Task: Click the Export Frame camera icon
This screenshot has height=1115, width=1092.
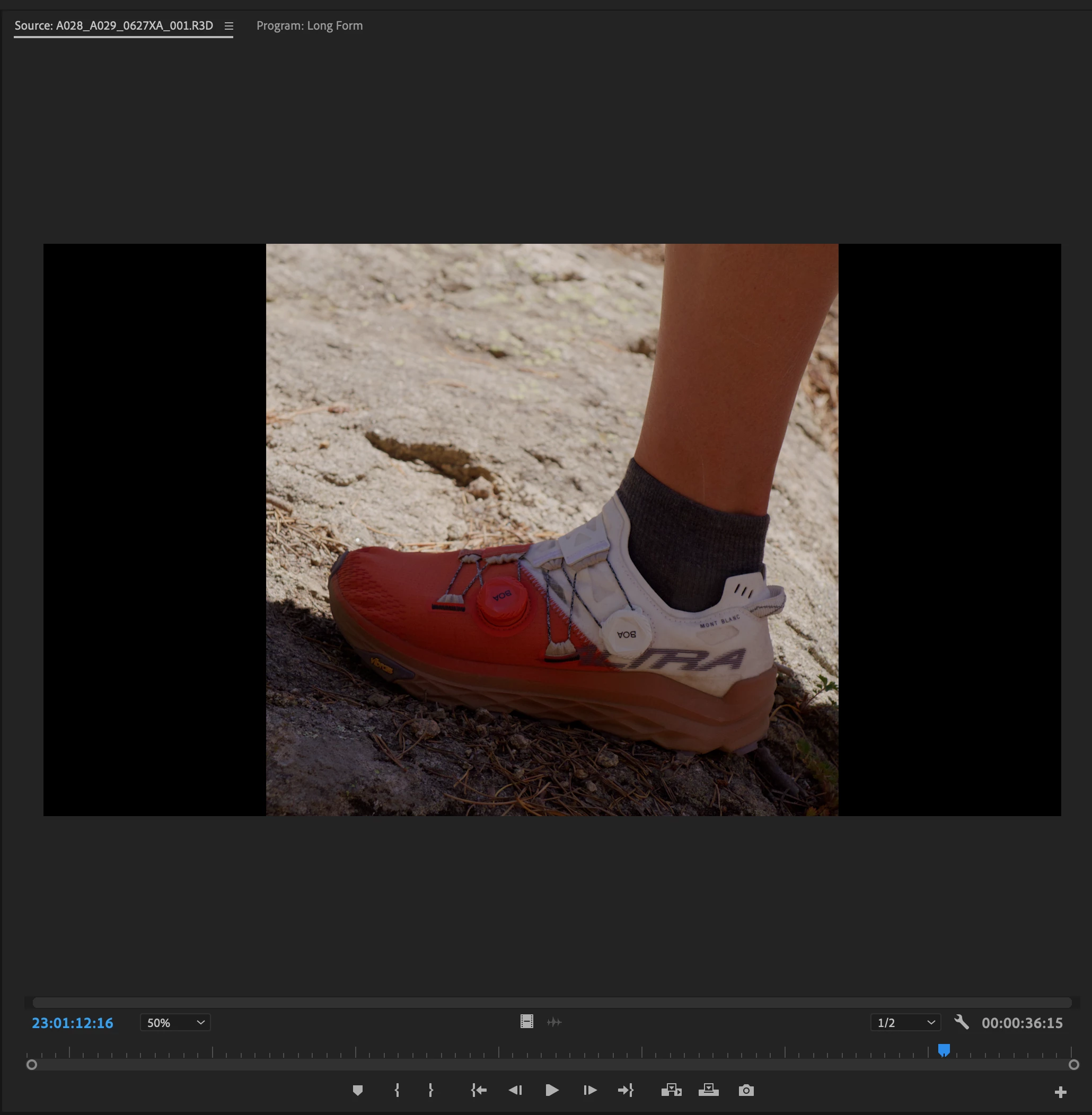Action: pyautogui.click(x=746, y=1090)
